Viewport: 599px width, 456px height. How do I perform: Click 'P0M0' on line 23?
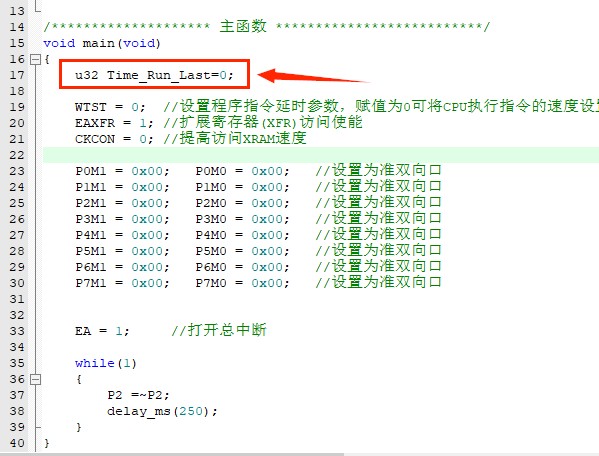[211, 171]
